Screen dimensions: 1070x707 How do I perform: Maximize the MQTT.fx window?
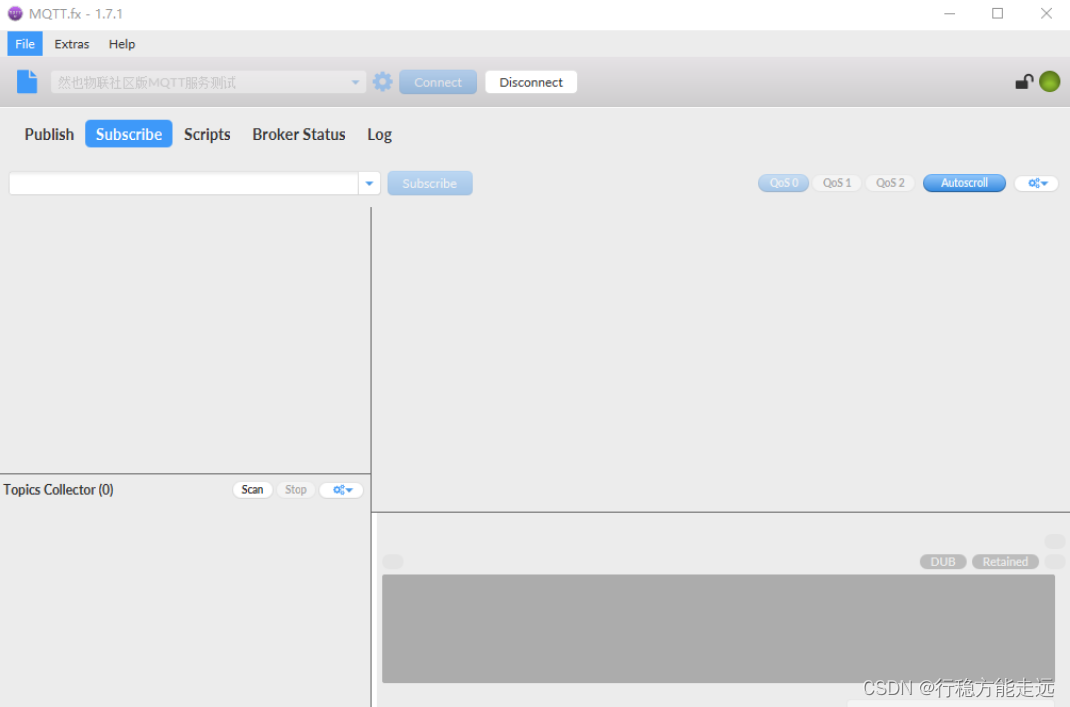tap(997, 14)
